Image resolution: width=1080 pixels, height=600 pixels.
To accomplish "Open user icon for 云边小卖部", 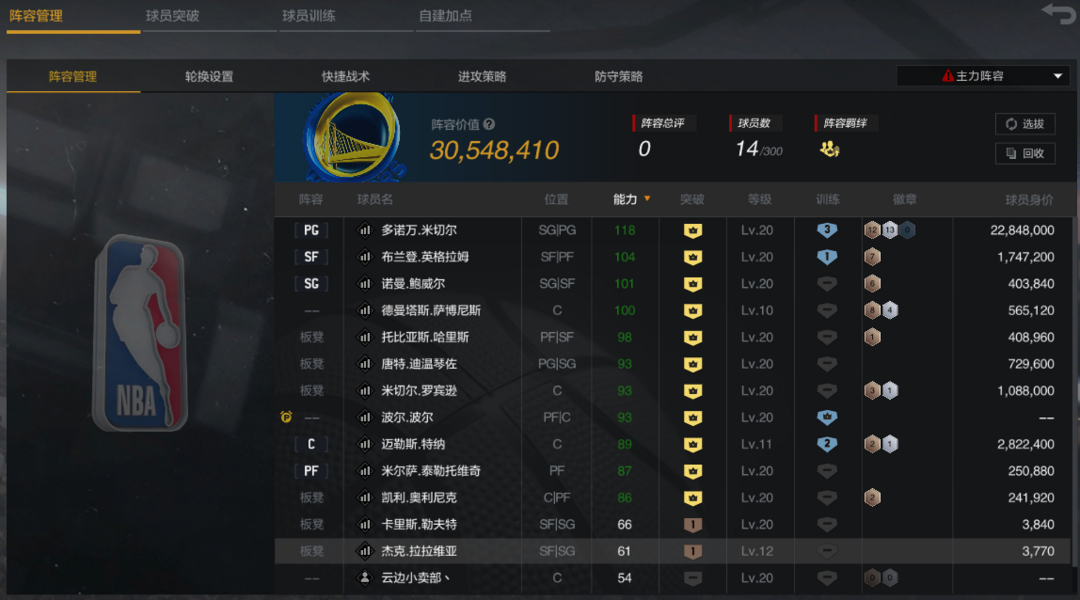I will (364, 578).
